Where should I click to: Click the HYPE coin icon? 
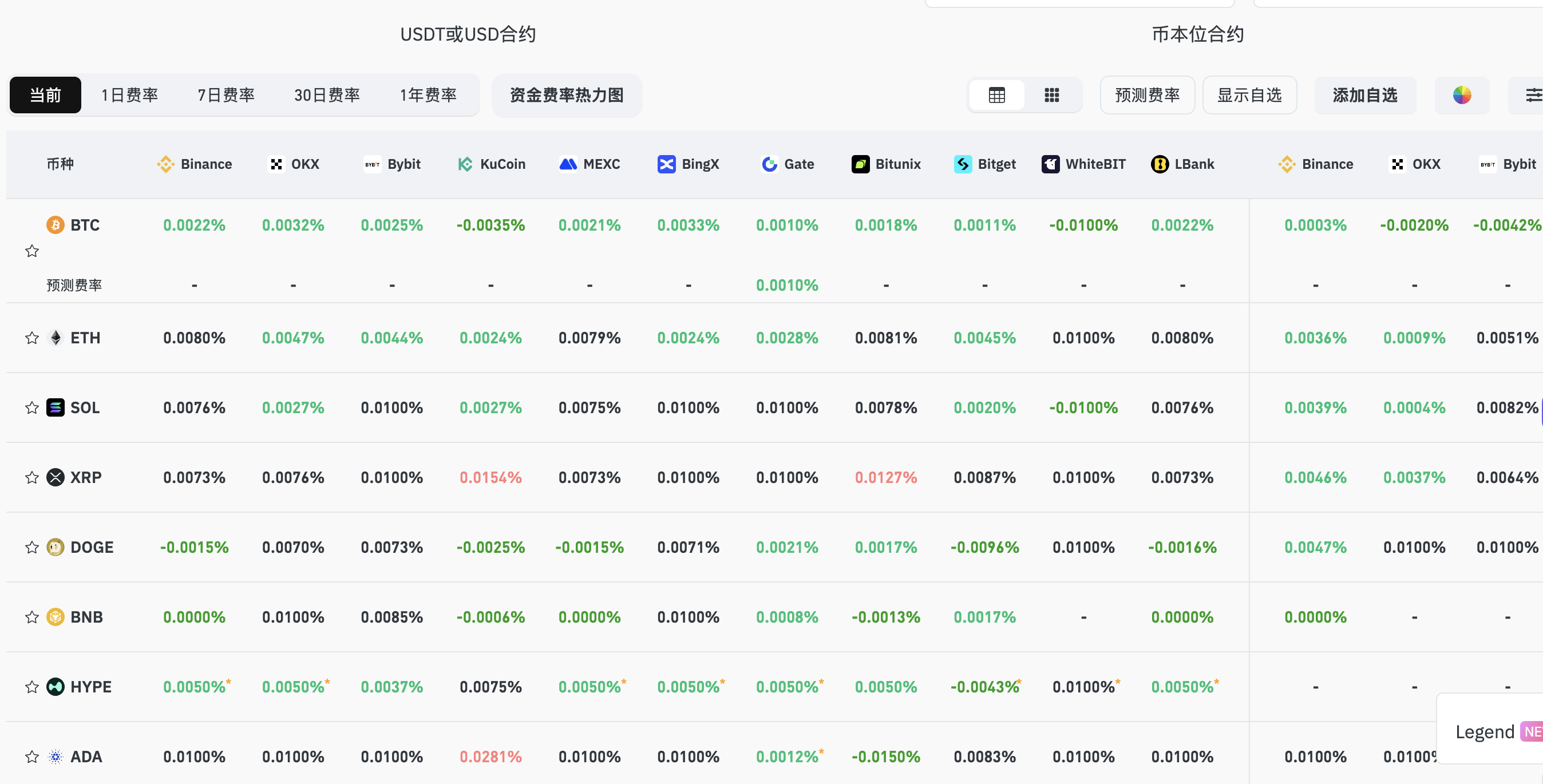(56, 686)
